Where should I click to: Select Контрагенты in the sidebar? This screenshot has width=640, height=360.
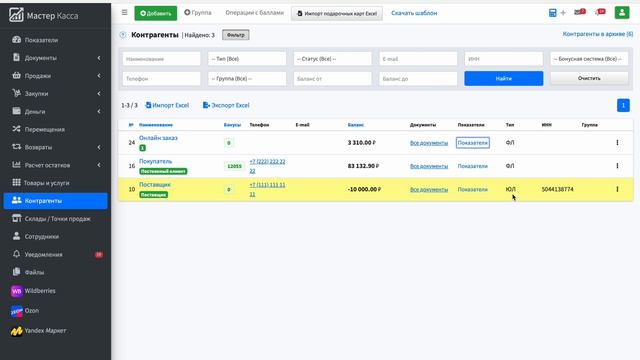coord(56,201)
